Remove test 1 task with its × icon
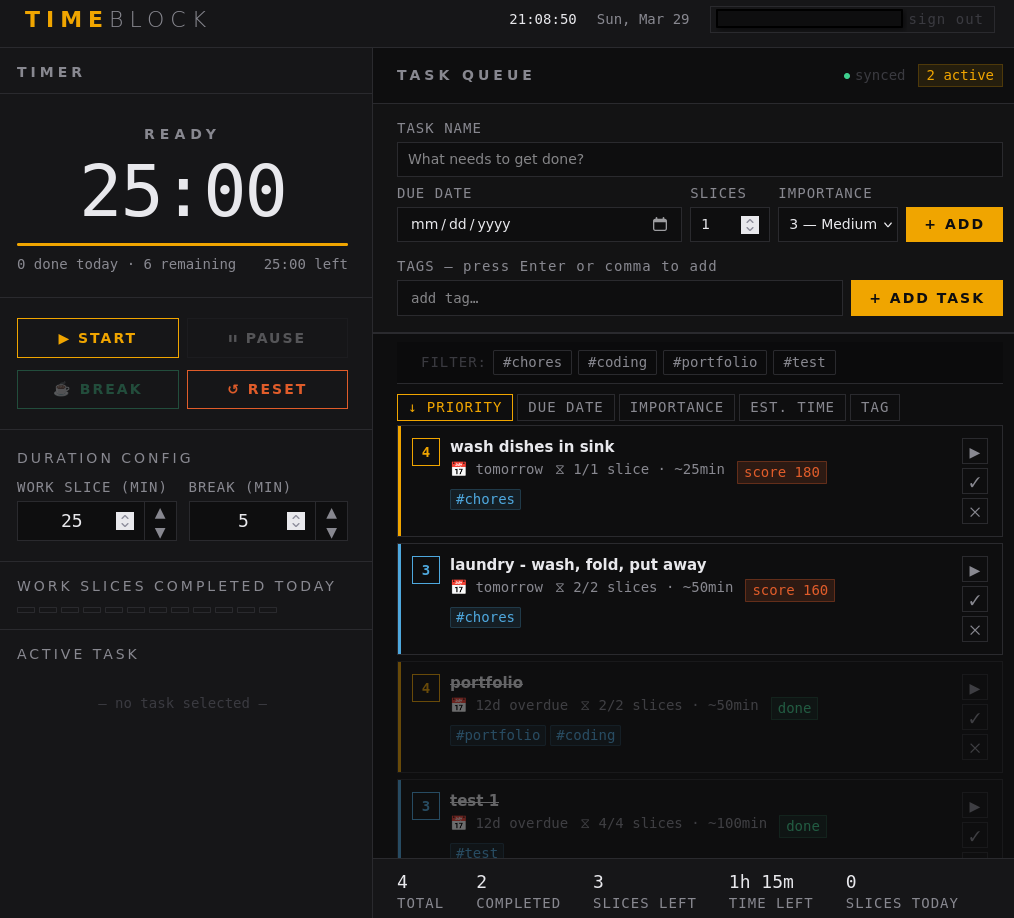This screenshot has width=1014, height=918. pos(974,864)
